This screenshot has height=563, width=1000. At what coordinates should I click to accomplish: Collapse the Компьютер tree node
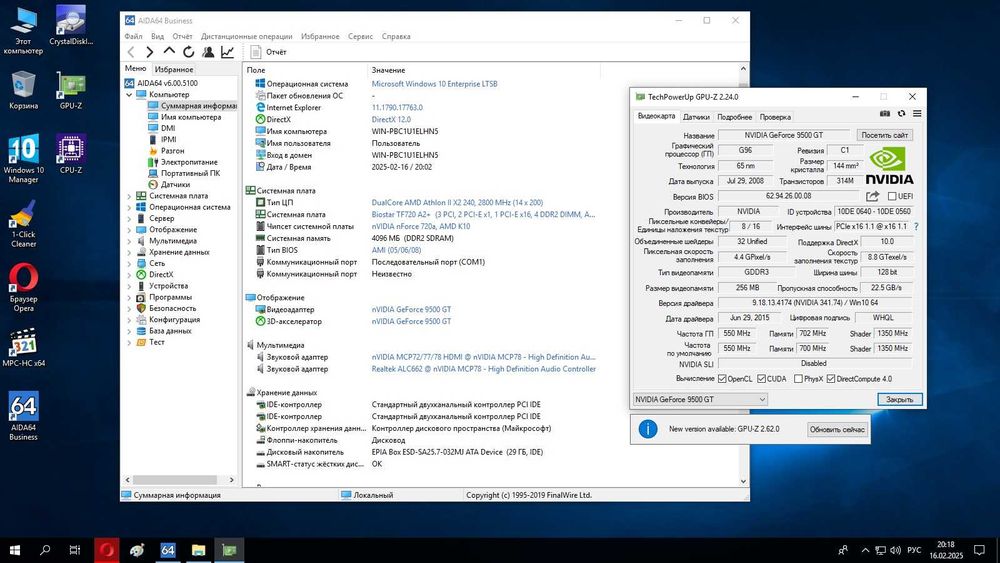click(x=129, y=95)
